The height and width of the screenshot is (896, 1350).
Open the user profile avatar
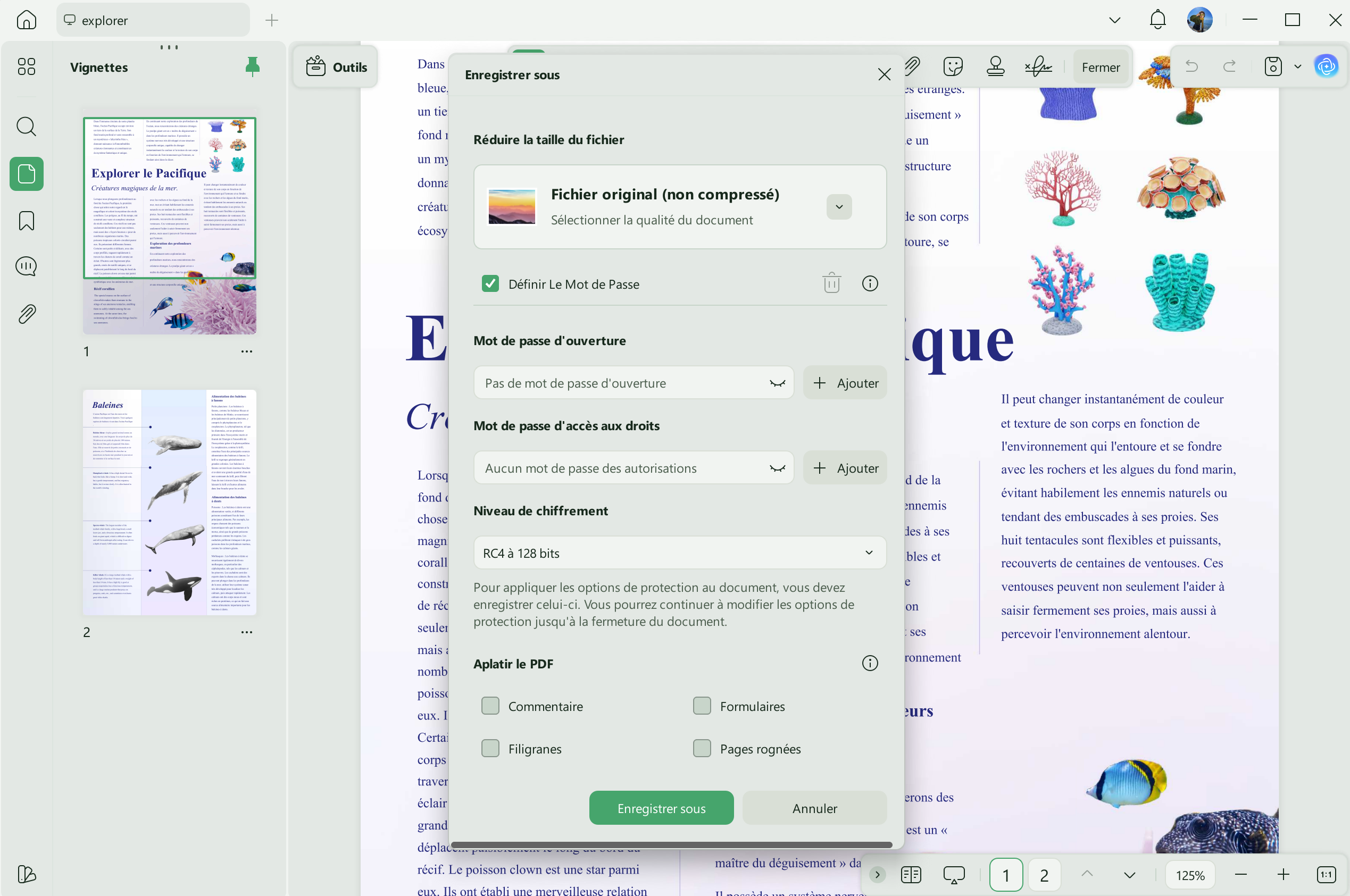coord(1199,20)
